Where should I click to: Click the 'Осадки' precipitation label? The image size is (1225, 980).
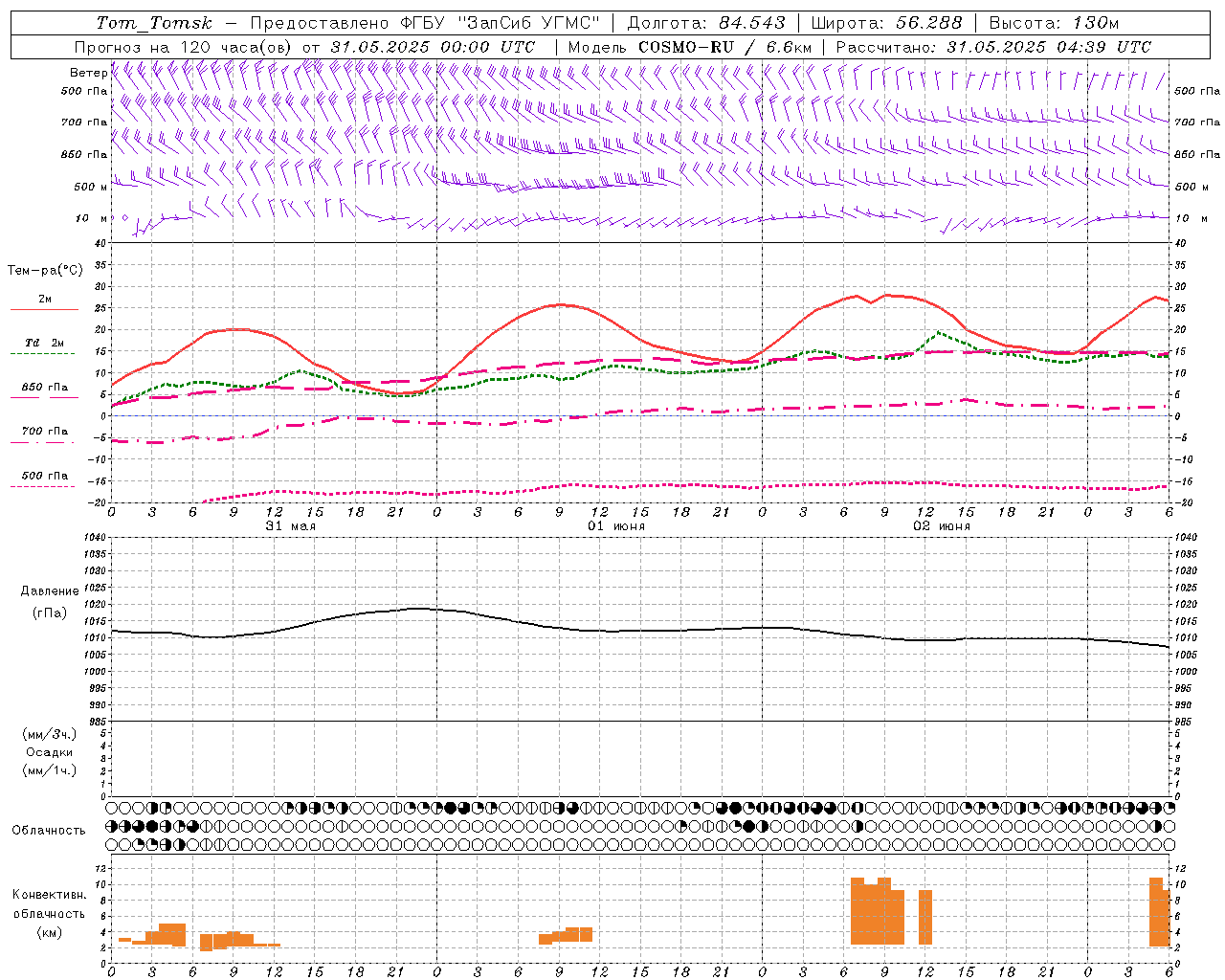click(x=50, y=752)
